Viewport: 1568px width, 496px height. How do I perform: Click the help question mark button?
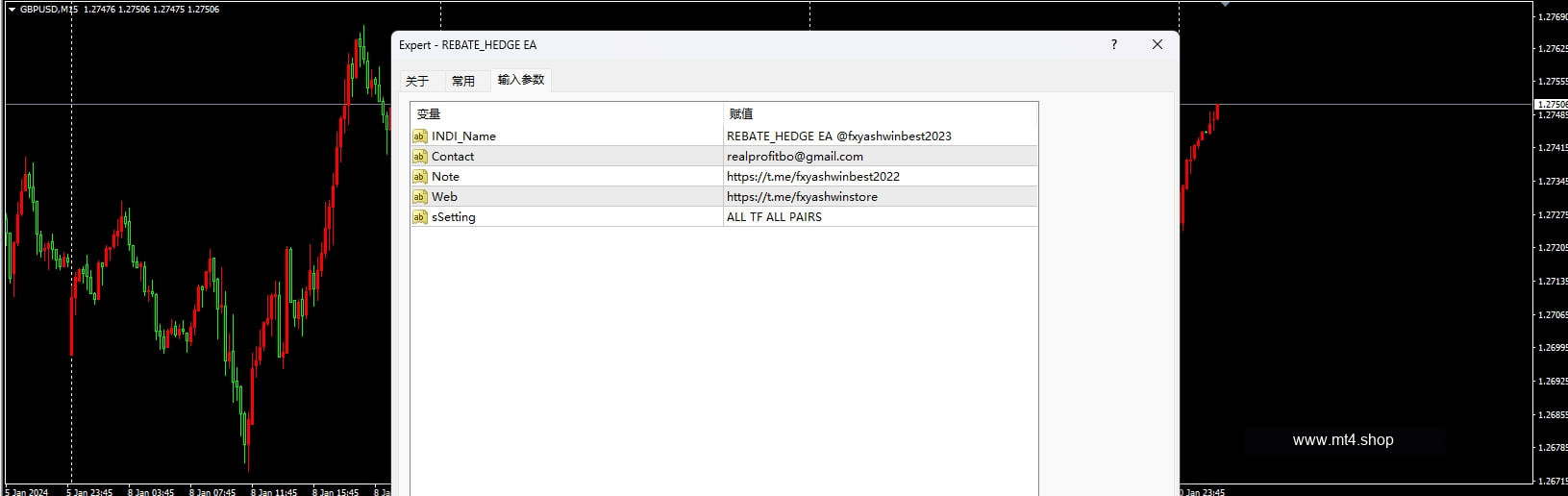click(x=1114, y=44)
